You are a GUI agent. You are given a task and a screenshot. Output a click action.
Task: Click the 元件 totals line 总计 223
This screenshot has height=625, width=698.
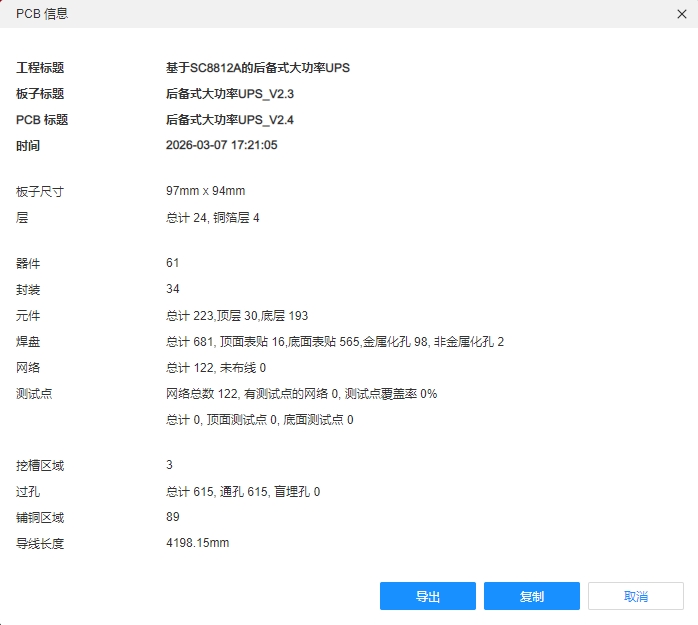point(236,315)
